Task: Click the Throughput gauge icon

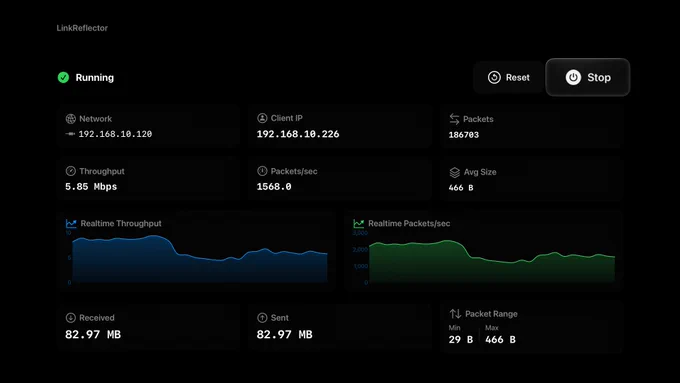Action: click(70, 171)
